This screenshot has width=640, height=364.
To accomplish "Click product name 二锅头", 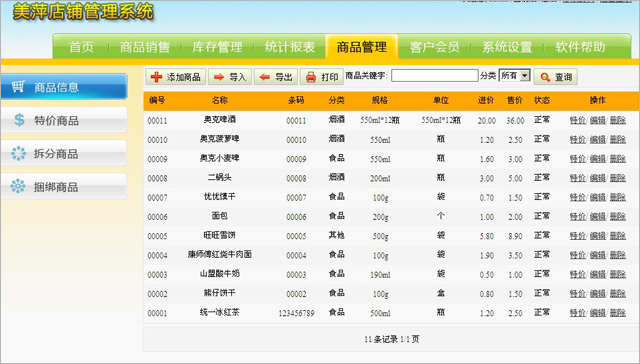I will (220, 178).
